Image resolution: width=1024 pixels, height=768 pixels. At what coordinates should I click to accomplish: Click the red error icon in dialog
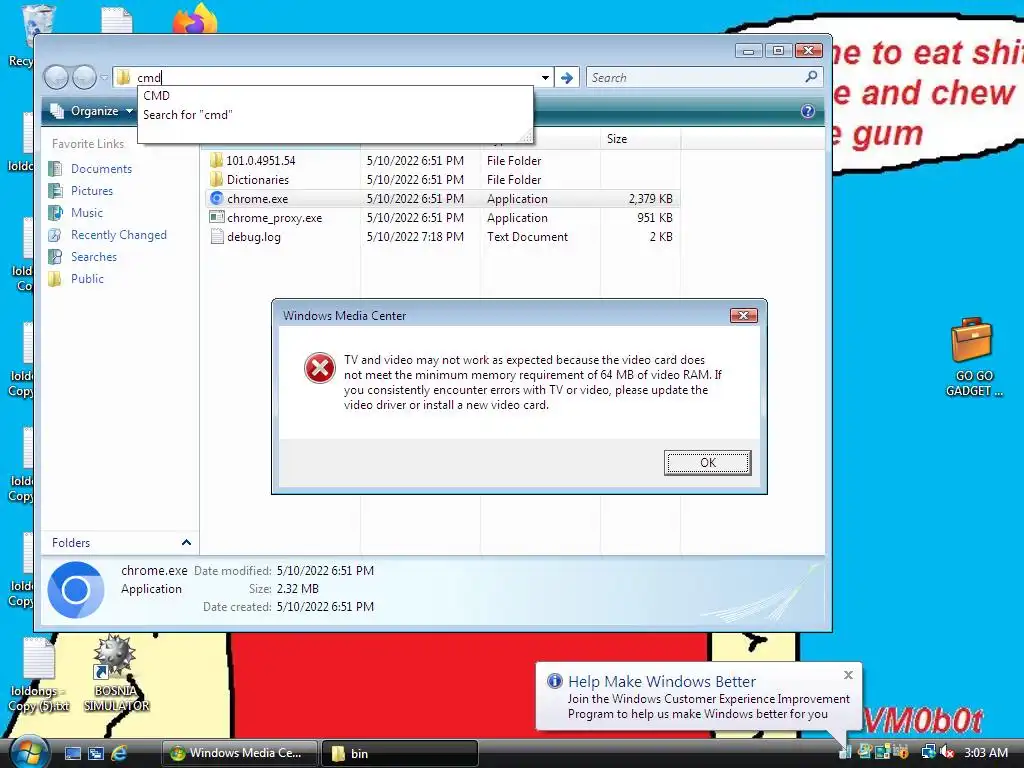pos(320,368)
